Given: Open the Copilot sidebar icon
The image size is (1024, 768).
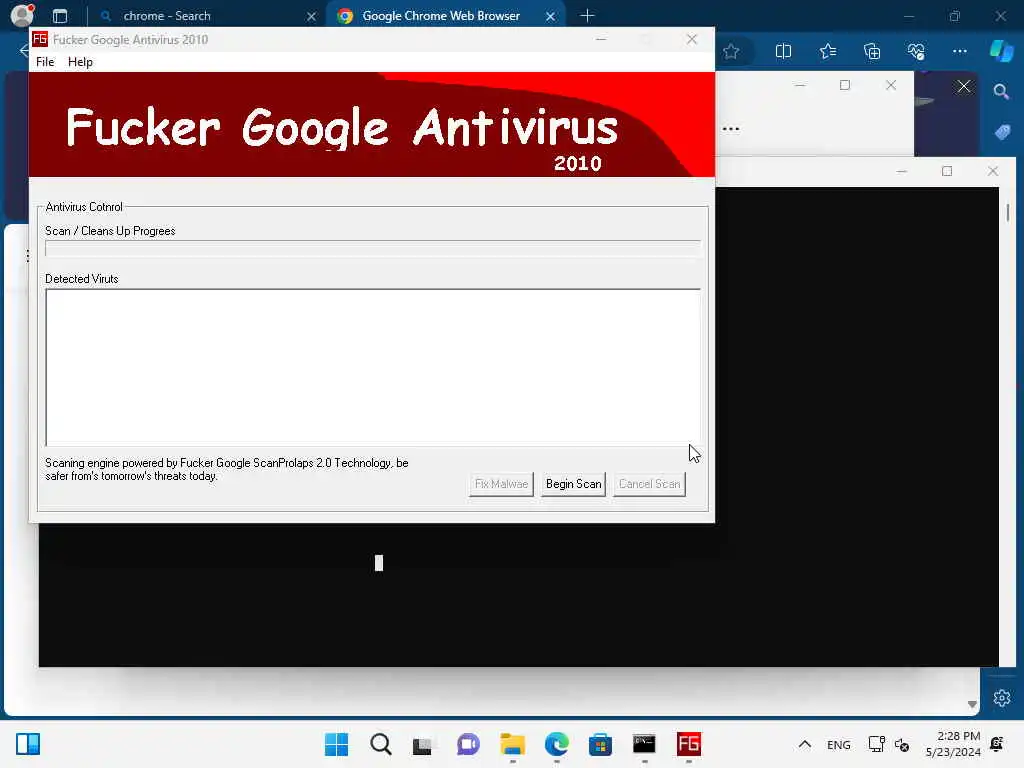Looking at the screenshot, I should (1001, 51).
